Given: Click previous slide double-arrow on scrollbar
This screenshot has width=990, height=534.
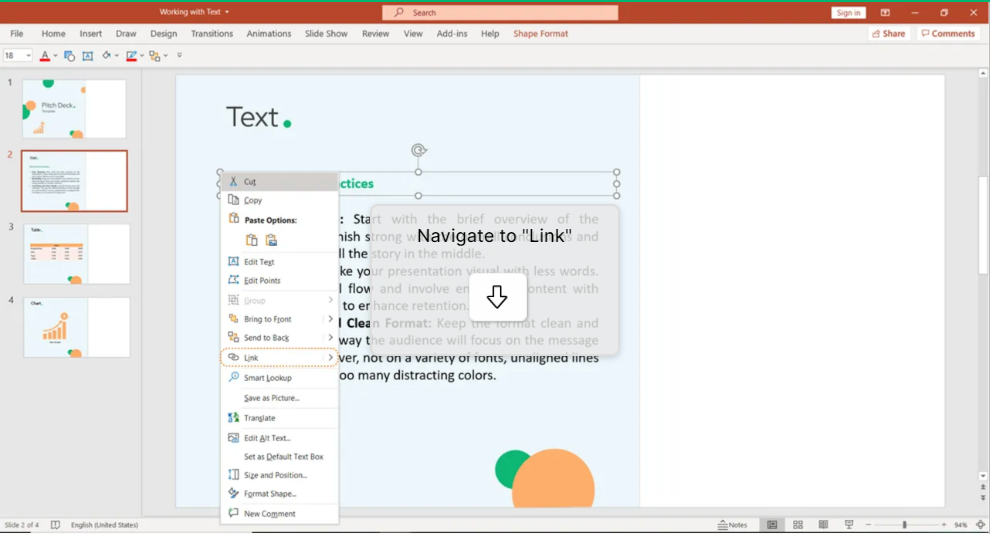Looking at the screenshot, I should pos(982,487).
